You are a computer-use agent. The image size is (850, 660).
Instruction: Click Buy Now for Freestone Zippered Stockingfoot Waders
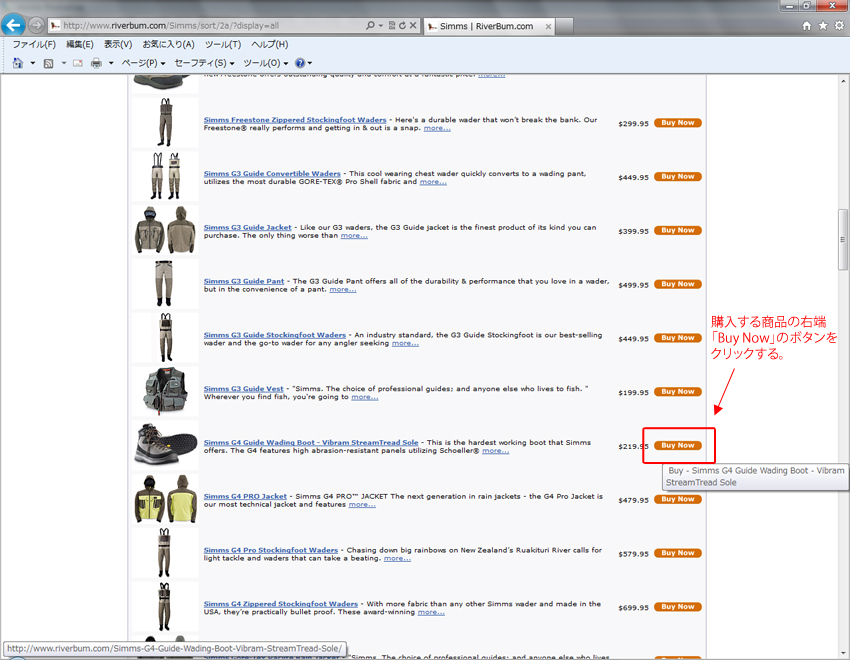[x=678, y=123]
